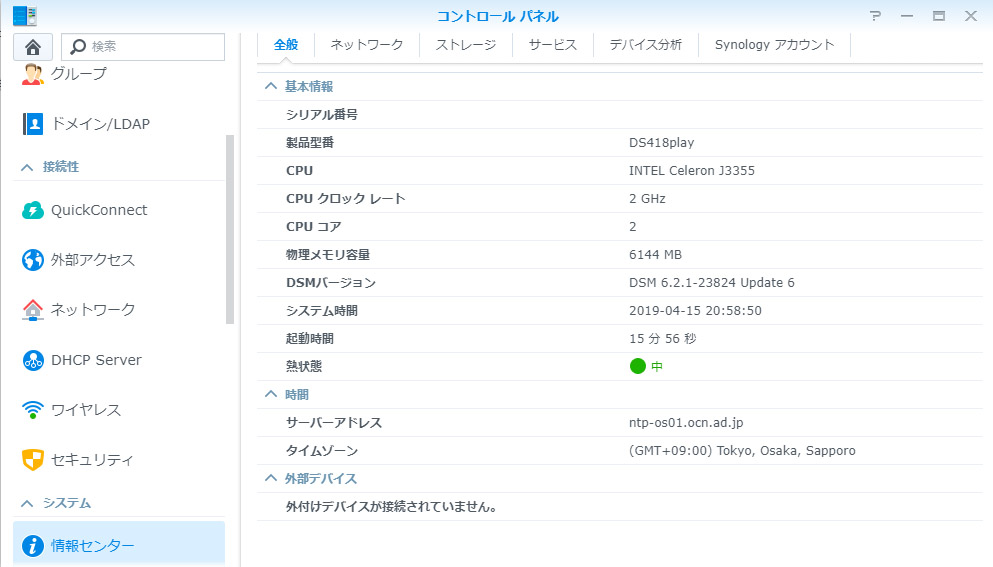993x567 pixels.
Task: Click the シリアル番号 label
Action: tap(322, 115)
